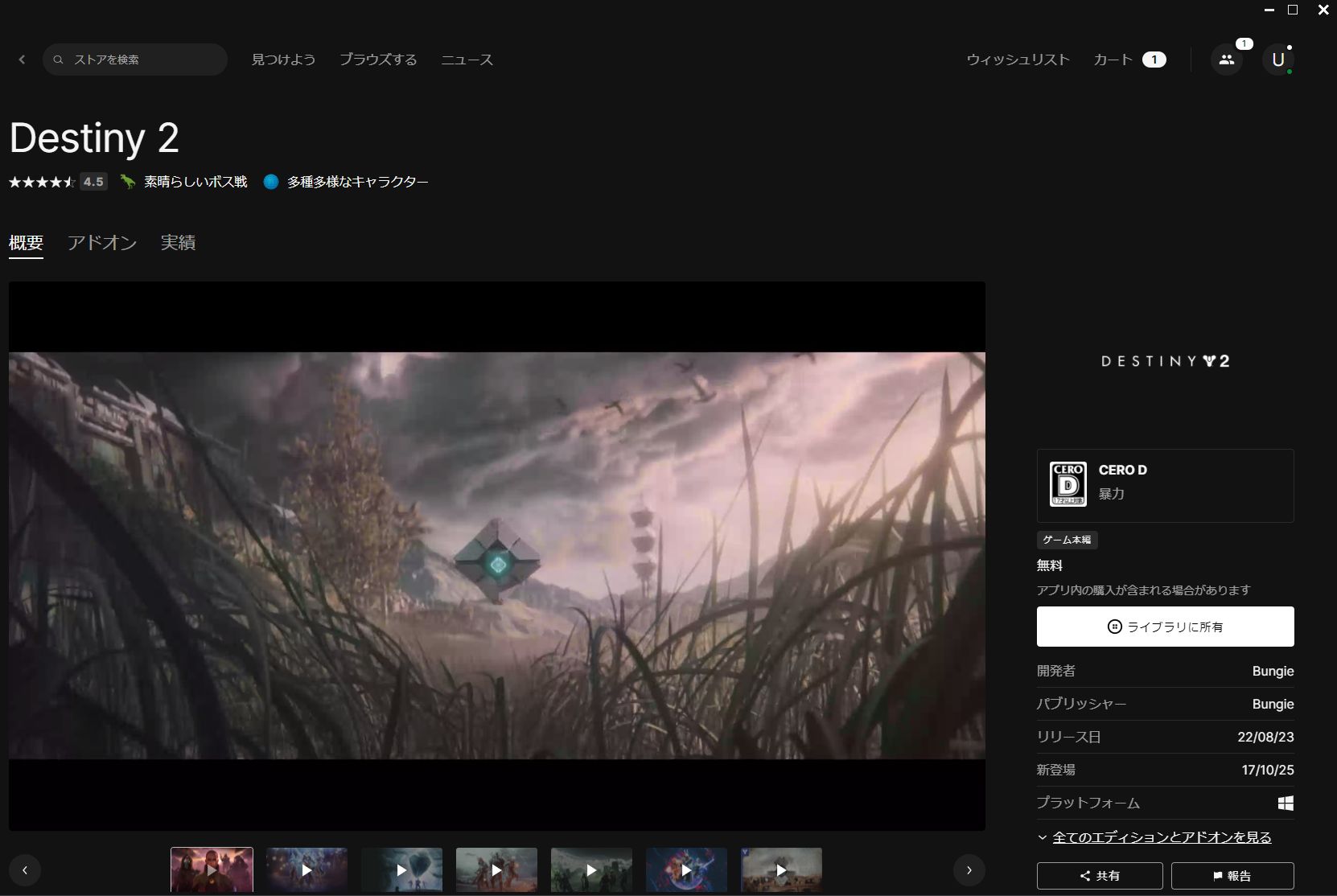Switch to the 実績 tab
This screenshot has width=1337, height=896.
[178, 243]
